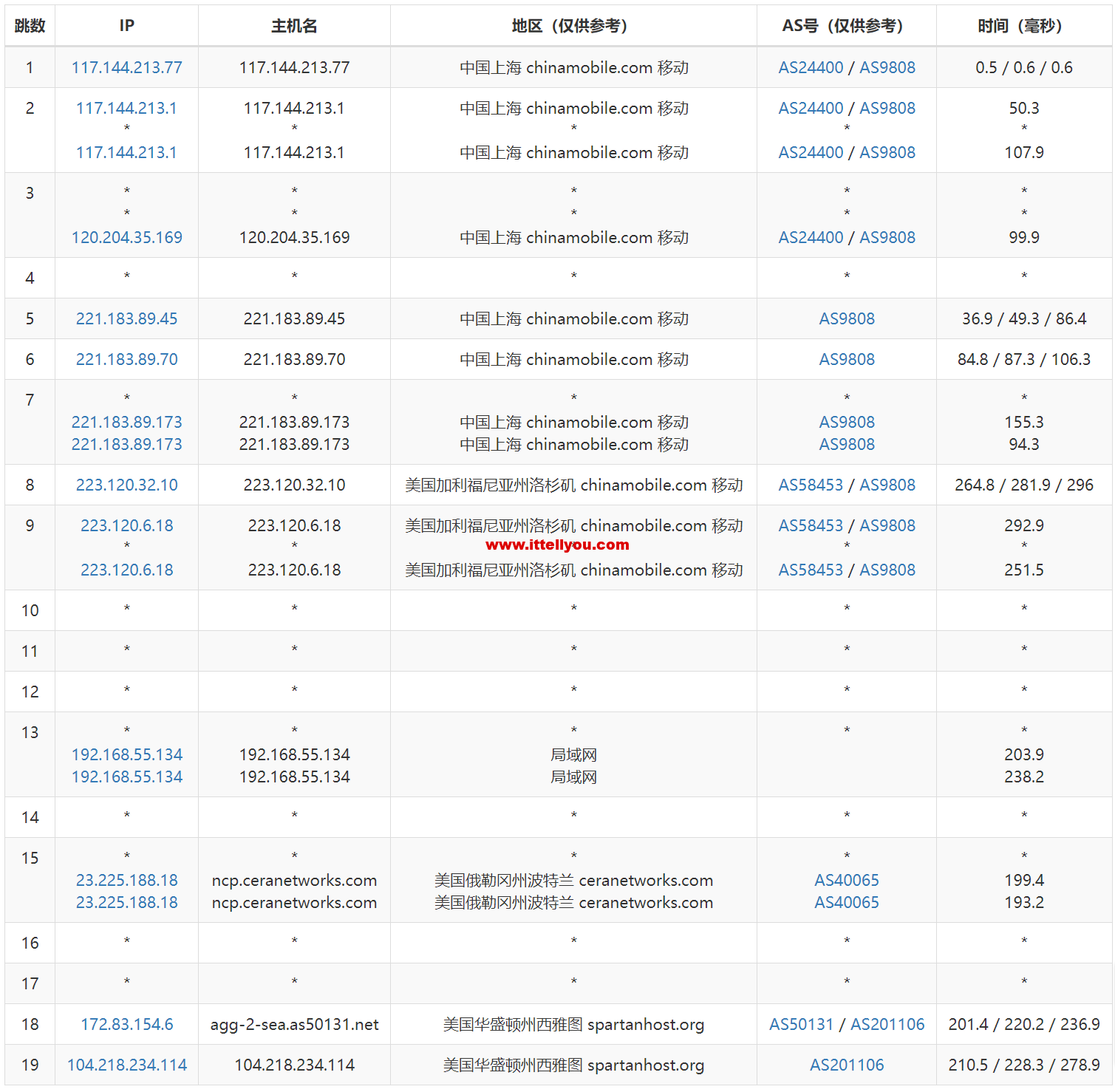The height and width of the screenshot is (1092, 1115).
Task: Click the AS58453 link beside the 251.5 time
Action: [811, 570]
